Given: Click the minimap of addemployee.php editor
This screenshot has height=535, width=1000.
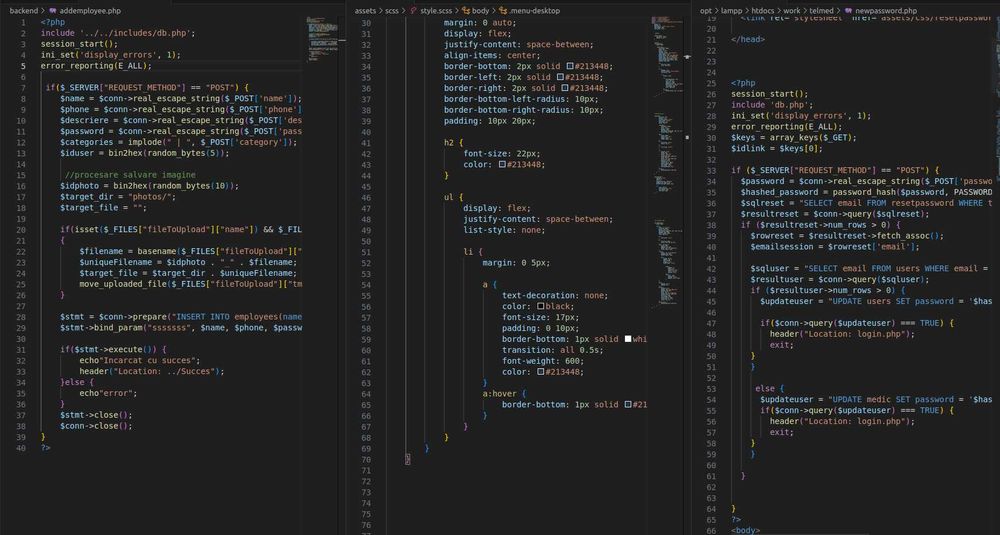Looking at the screenshot, I should 322,40.
